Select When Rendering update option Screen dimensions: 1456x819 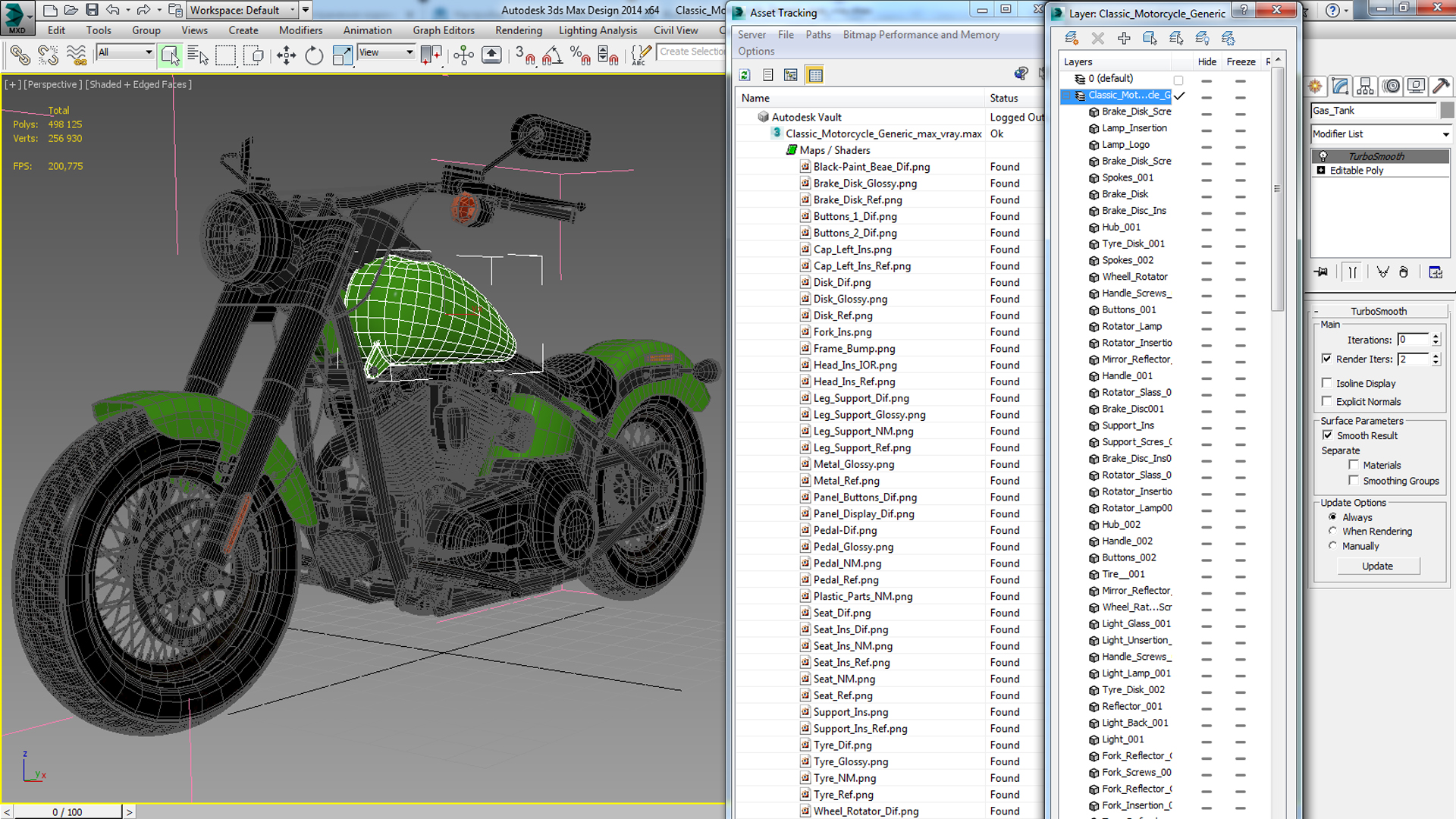point(1332,531)
